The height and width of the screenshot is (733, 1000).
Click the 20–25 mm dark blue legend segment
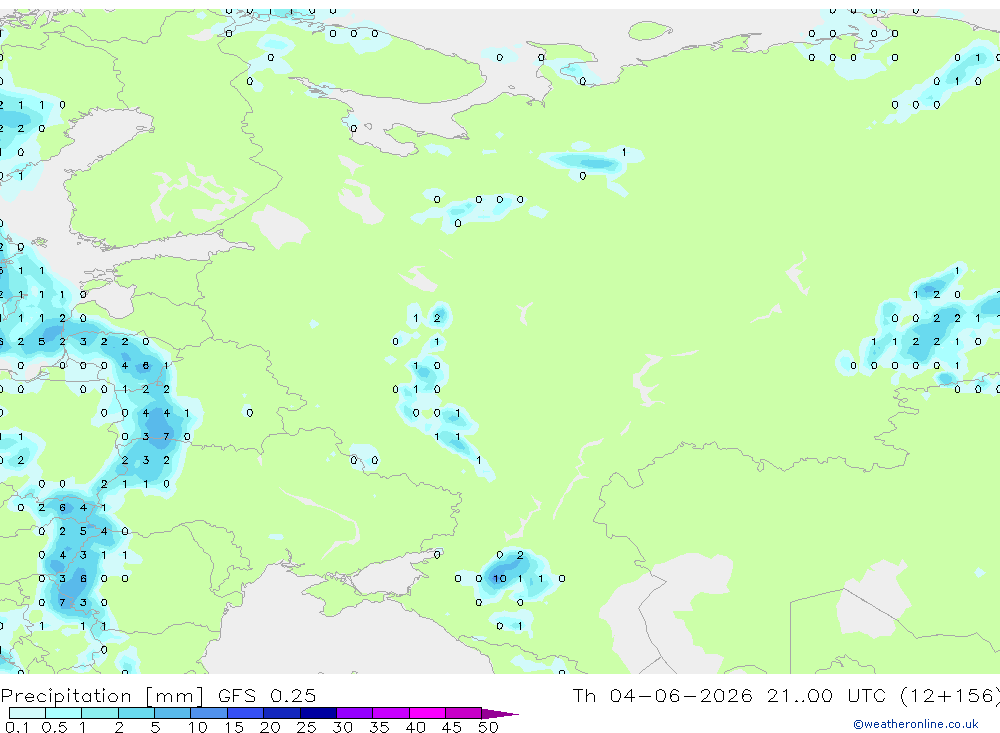[x=282, y=713]
